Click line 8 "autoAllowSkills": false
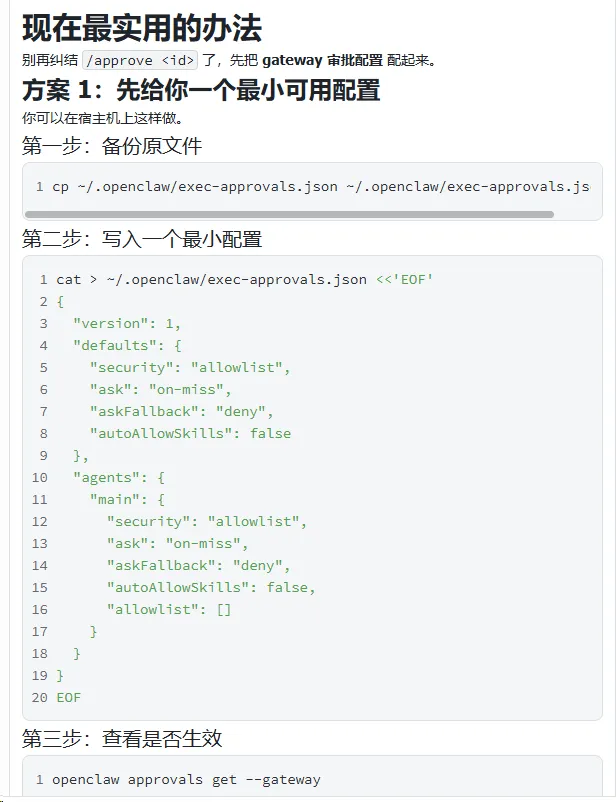Screen dimensions: 616x802 pyautogui.click(x=190, y=433)
